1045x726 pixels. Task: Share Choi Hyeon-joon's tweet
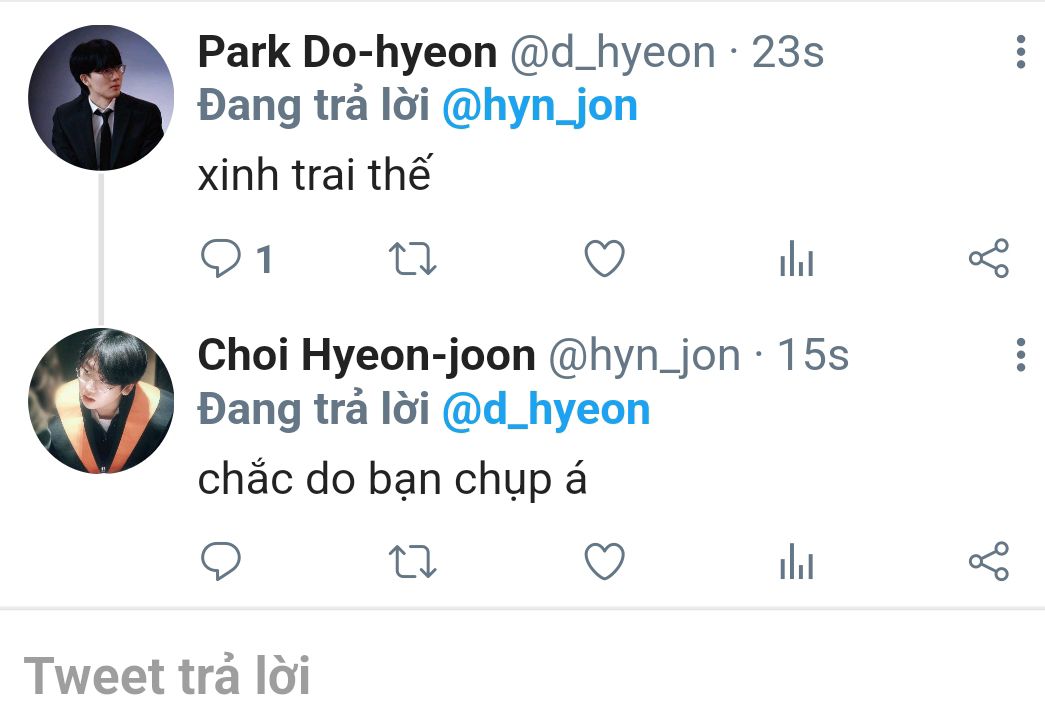[989, 561]
